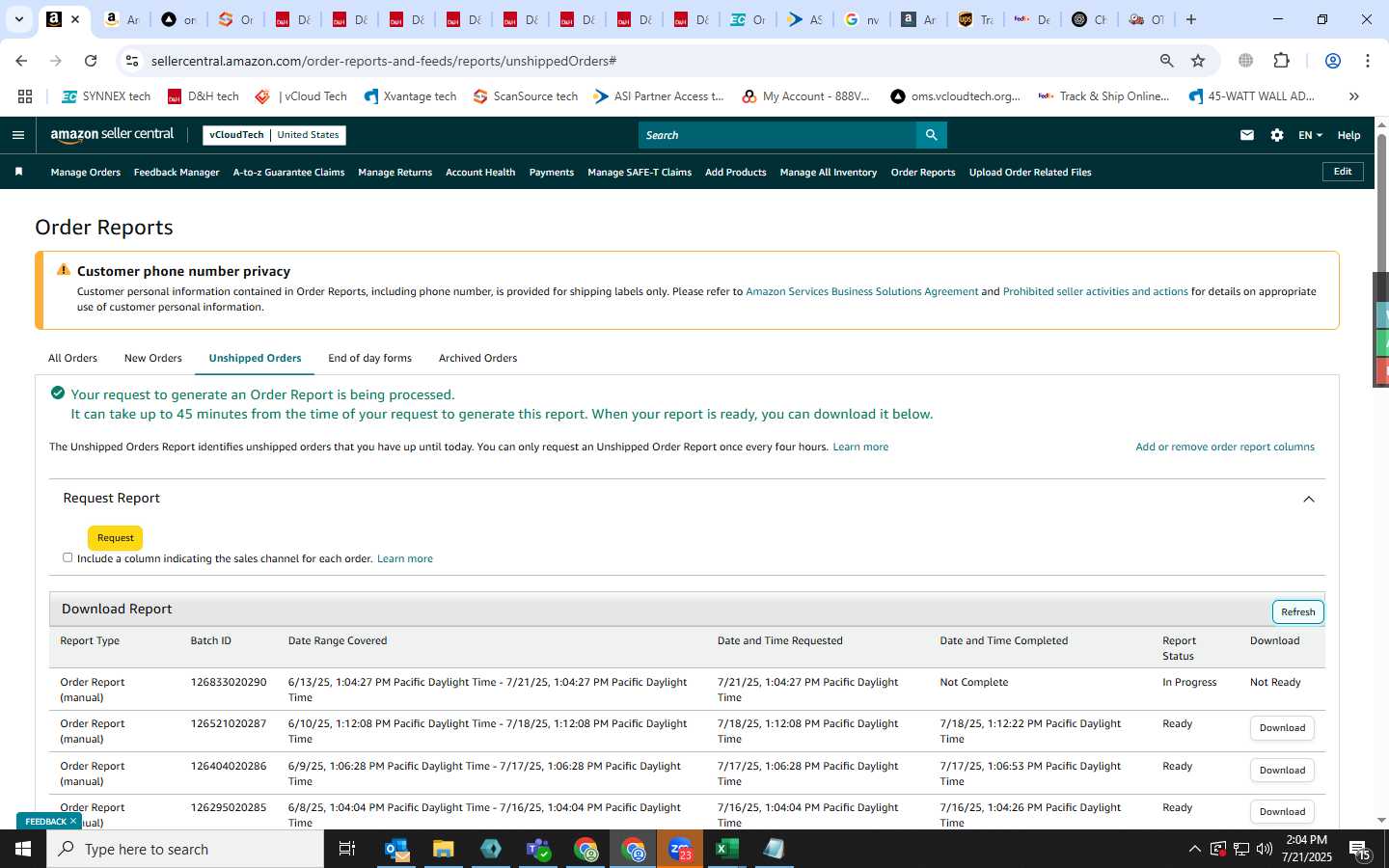The width and height of the screenshot is (1389, 868).
Task: Tick the sales channel column checkbox
Action: (68, 557)
